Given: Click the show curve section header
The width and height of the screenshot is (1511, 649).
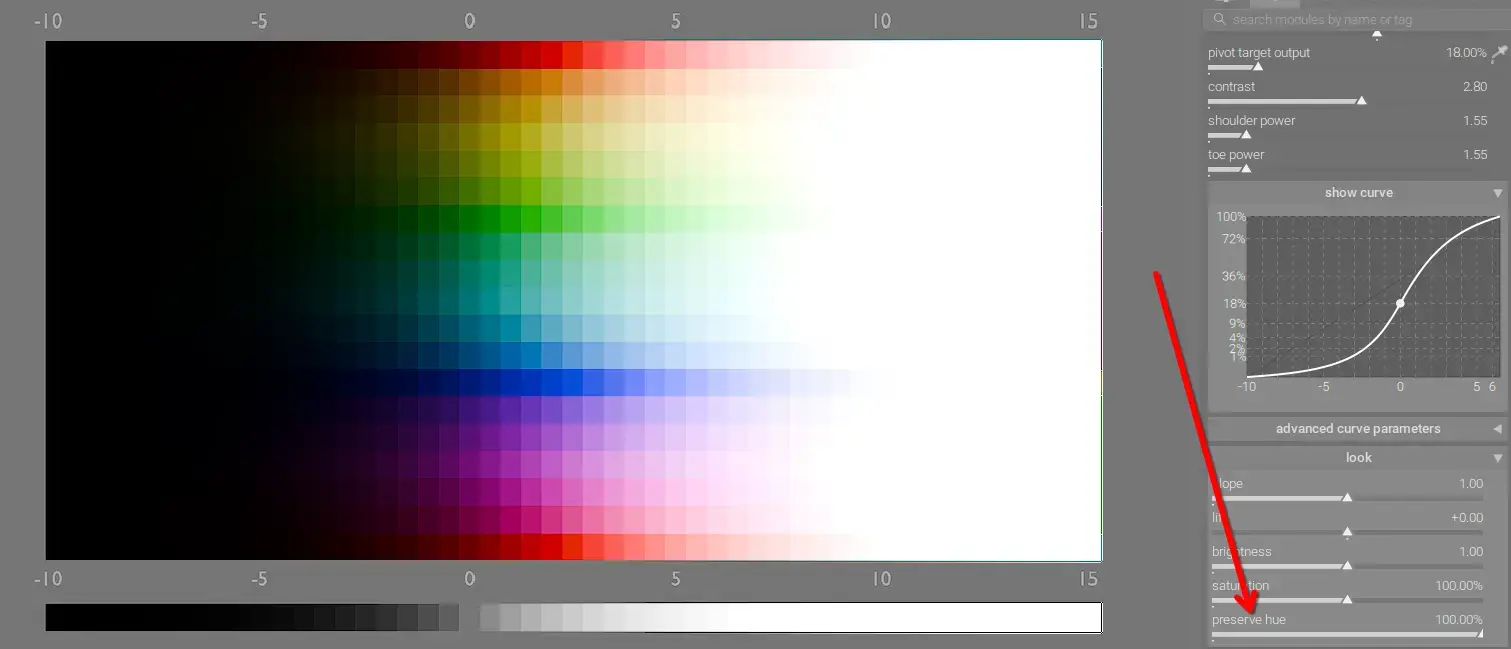Looking at the screenshot, I should click(1358, 192).
